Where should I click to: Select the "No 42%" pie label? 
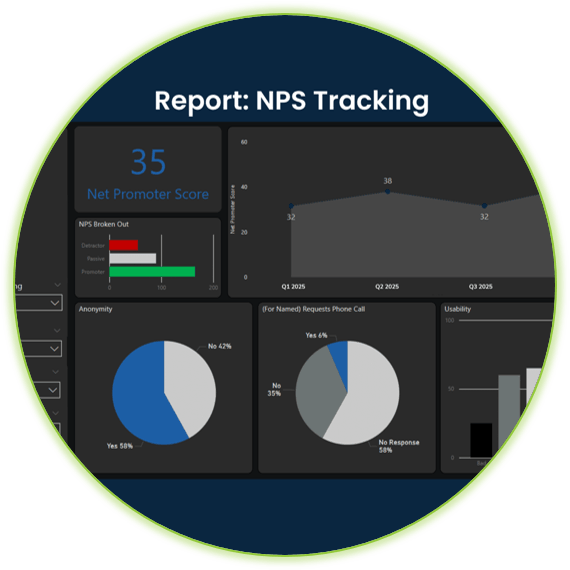tap(220, 346)
